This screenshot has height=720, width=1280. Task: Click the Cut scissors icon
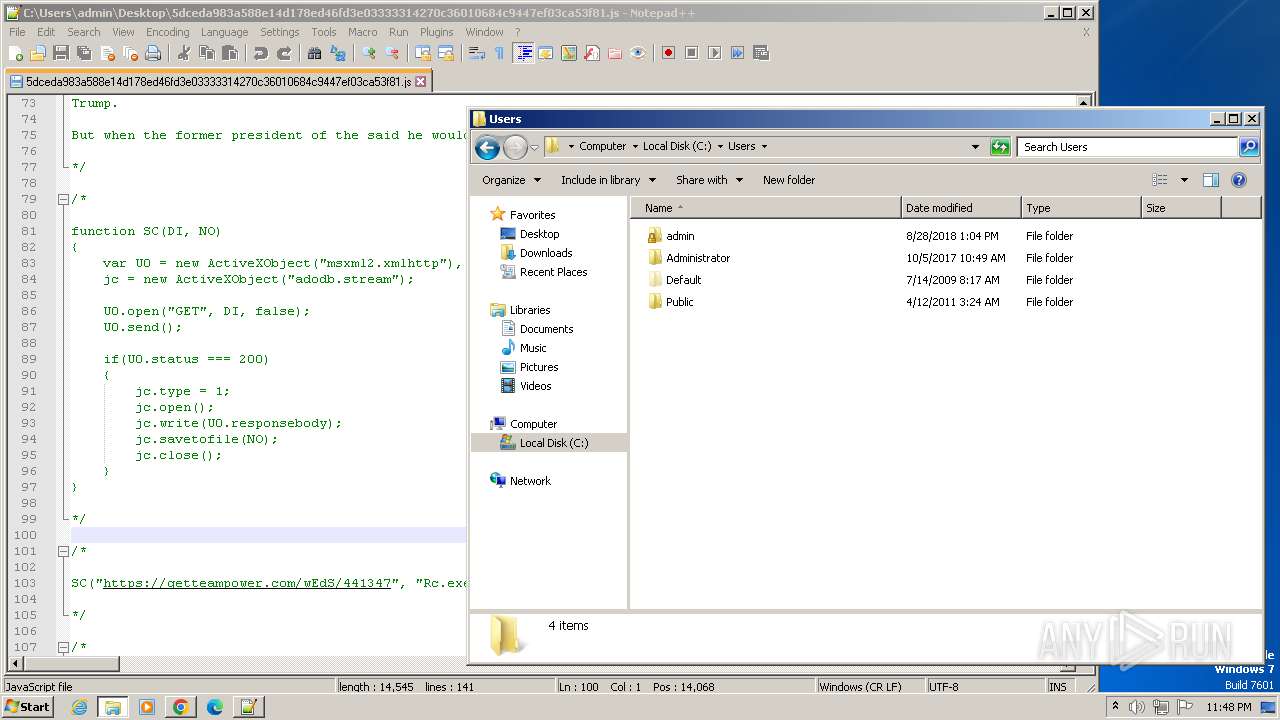pyautogui.click(x=184, y=53)
